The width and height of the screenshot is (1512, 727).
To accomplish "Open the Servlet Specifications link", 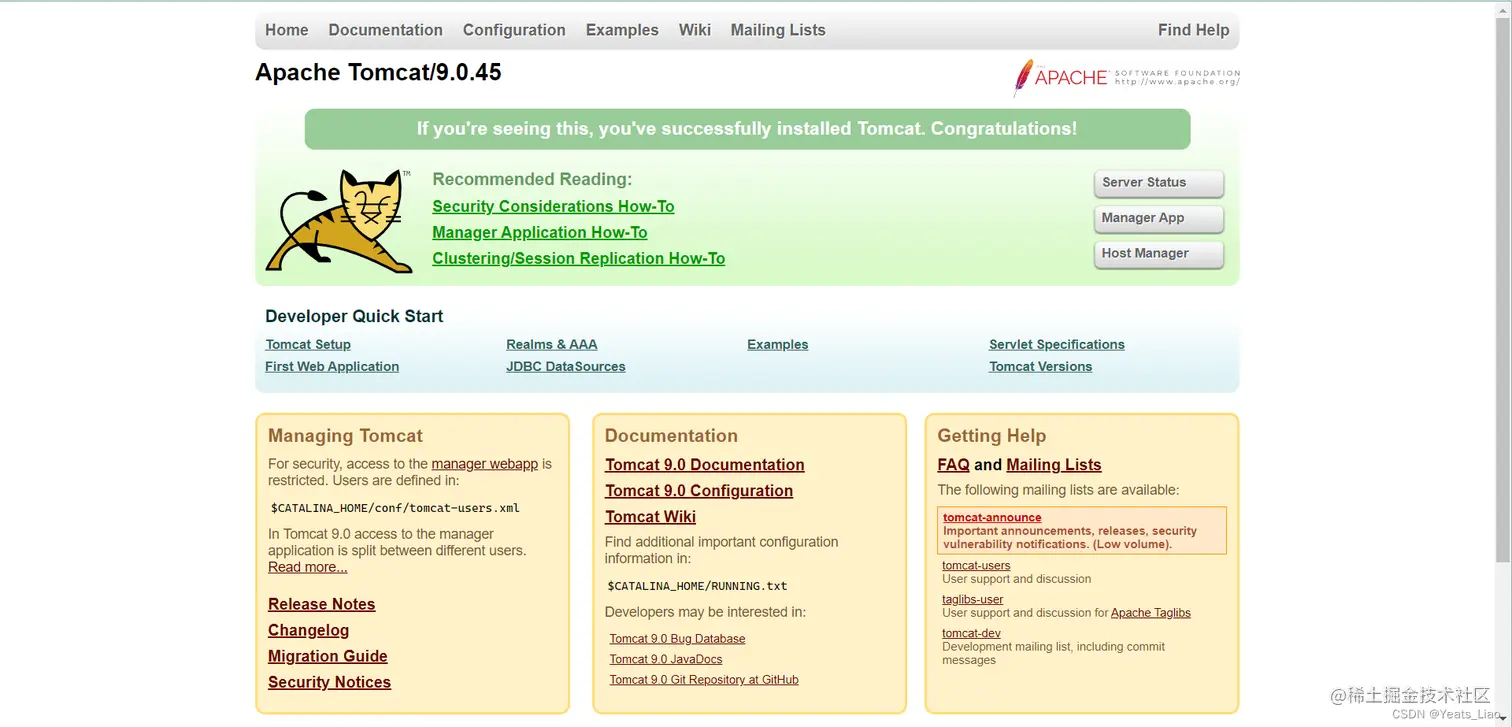I will tap(1057, 345).
